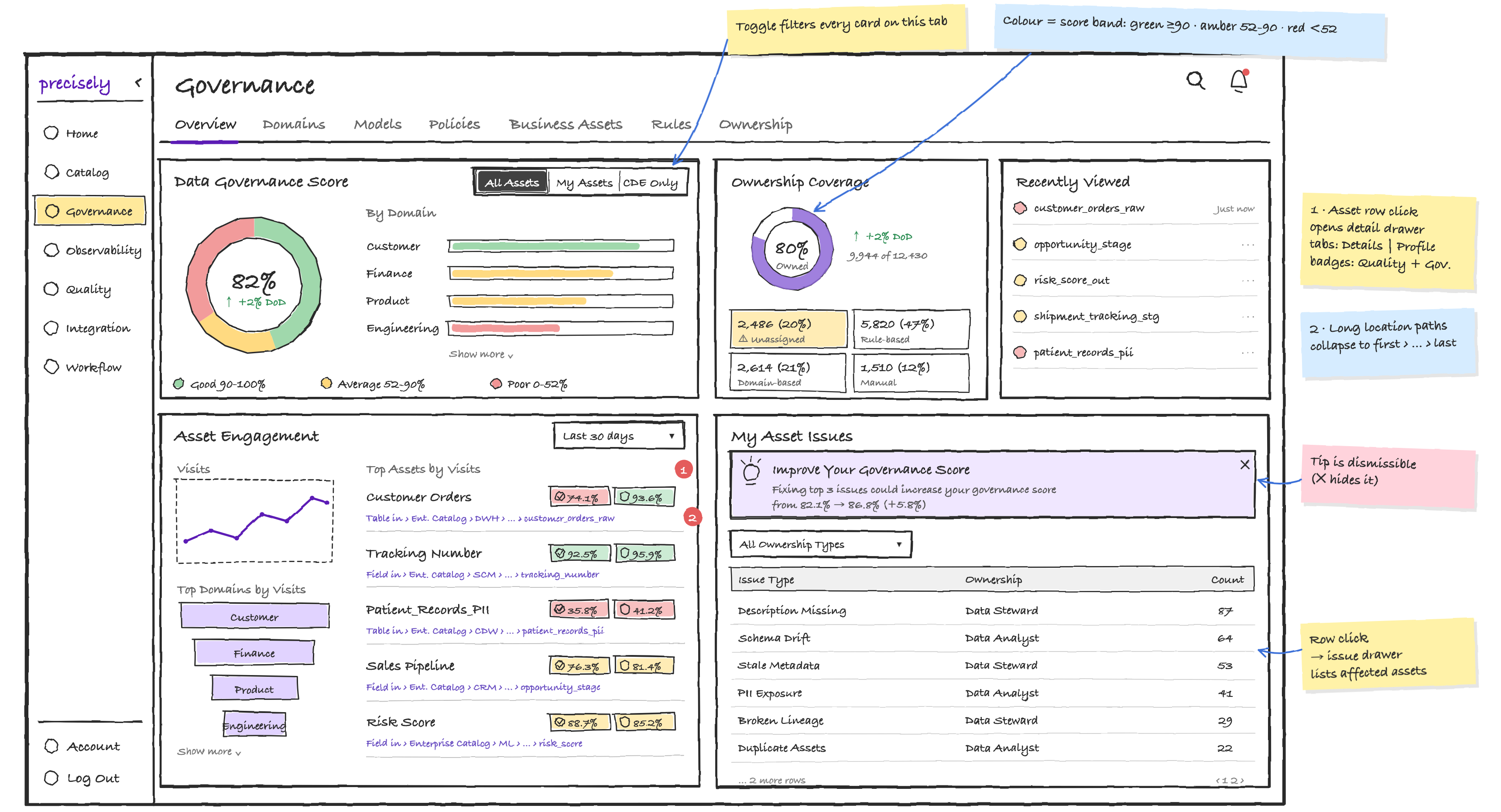This screenshot has width=1501, height=812.
Task: Dismiss the Improve Your Governance Score tip
Action: click(1244, 464)
